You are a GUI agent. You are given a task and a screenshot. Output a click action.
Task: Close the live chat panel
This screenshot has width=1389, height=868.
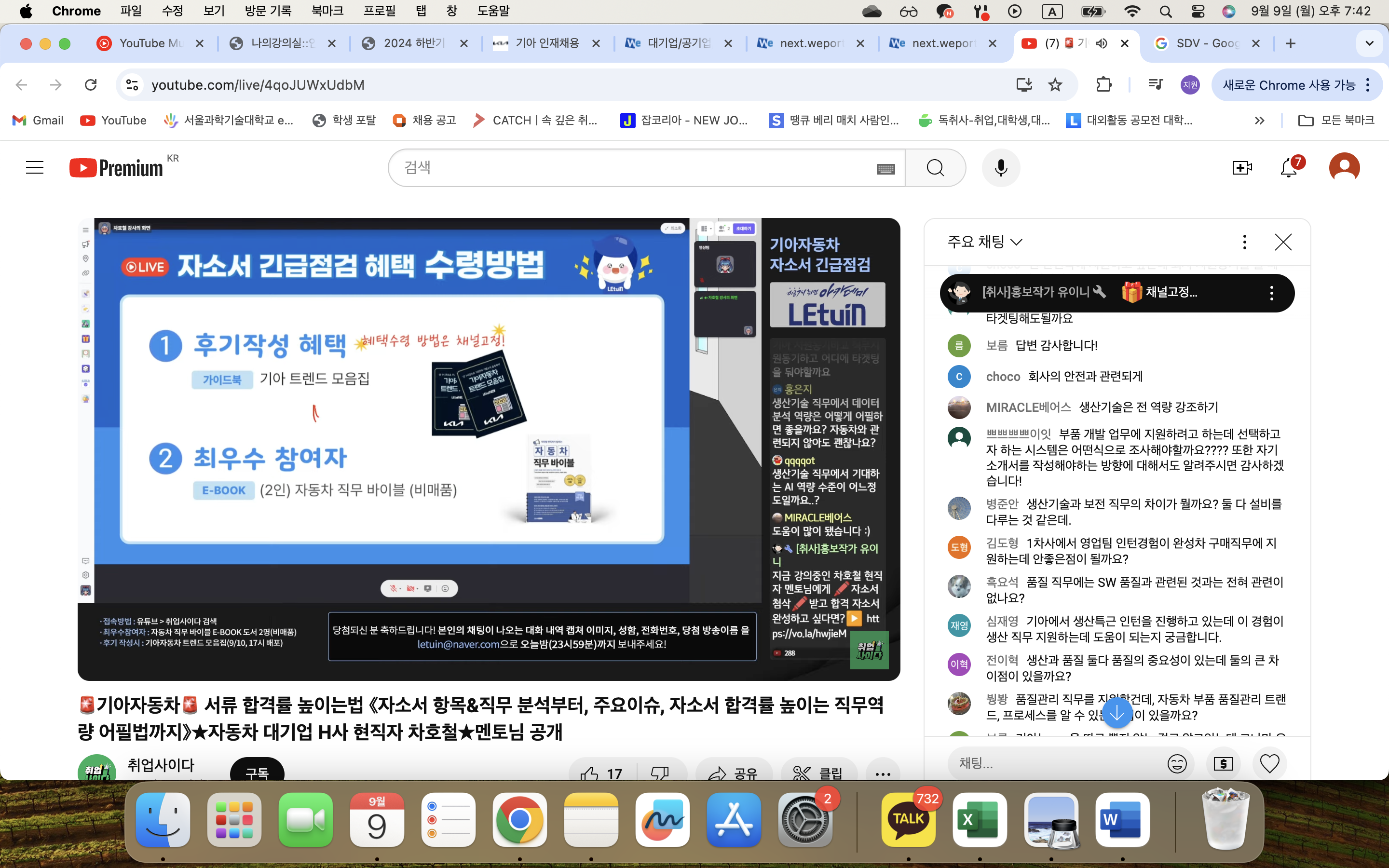(1283, 242)
